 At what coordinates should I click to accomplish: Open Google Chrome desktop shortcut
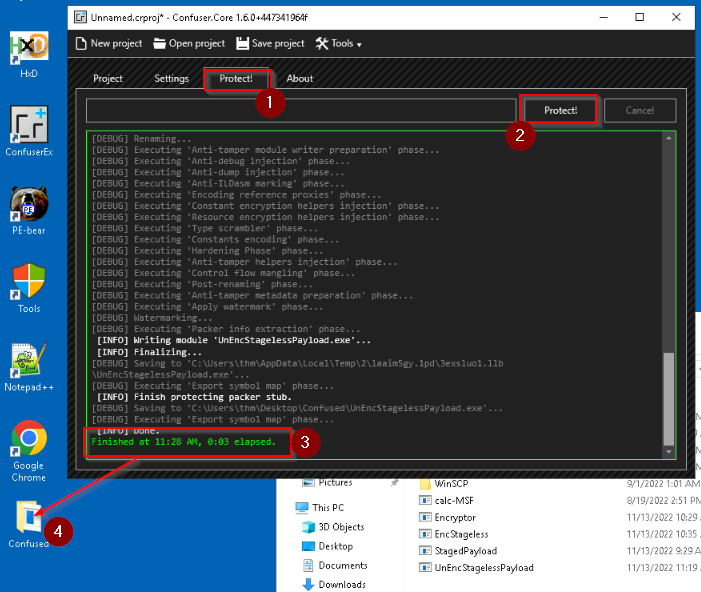[x=29, y=451]
